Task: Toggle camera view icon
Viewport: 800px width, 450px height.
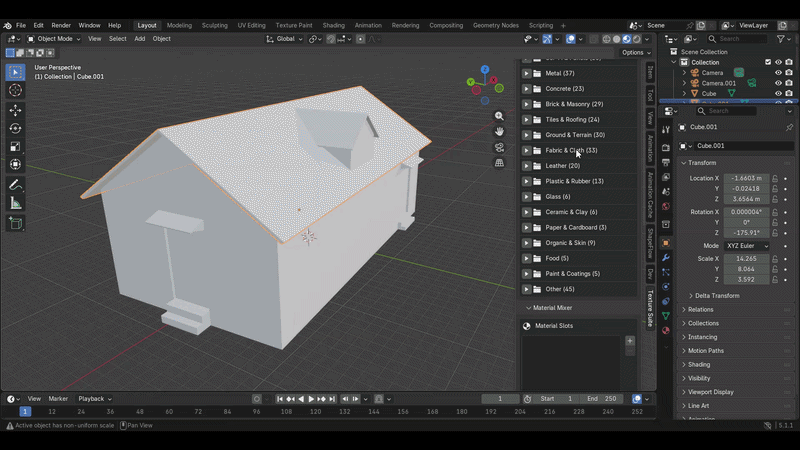Action: click(499, 147)
